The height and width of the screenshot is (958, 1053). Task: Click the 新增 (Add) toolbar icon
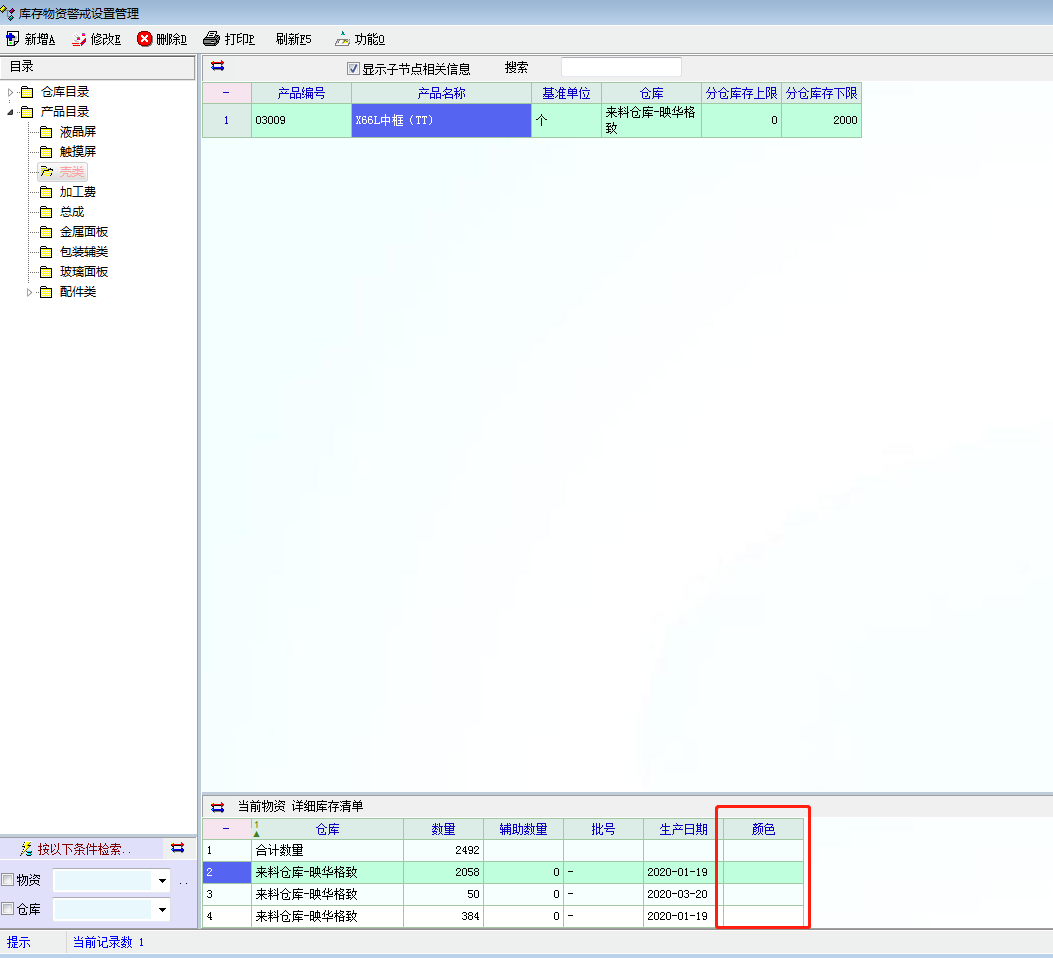click(x=13, y=39)
